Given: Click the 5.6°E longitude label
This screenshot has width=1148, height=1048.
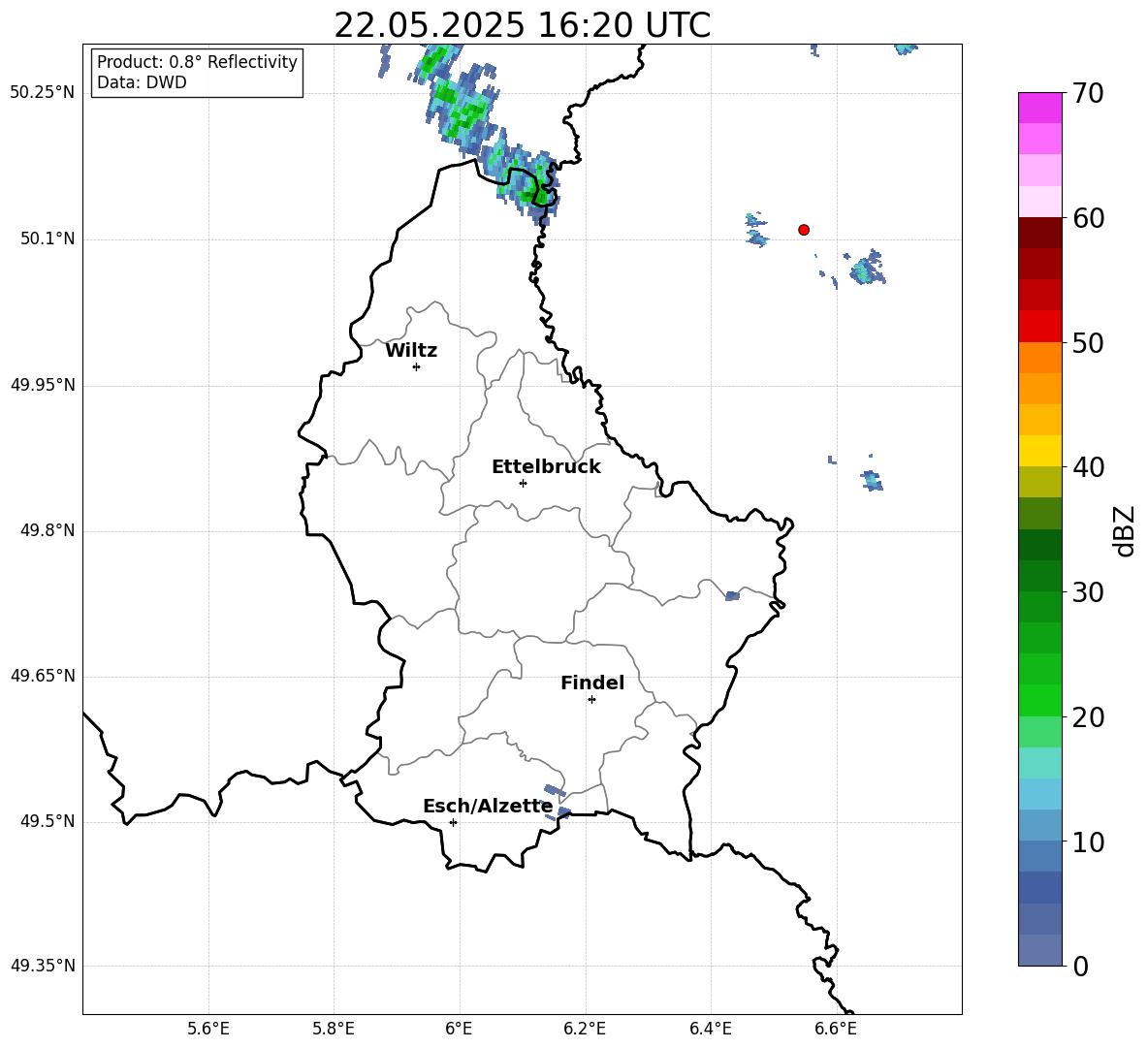Looking at the screenshot, I should coord(208,1029).
